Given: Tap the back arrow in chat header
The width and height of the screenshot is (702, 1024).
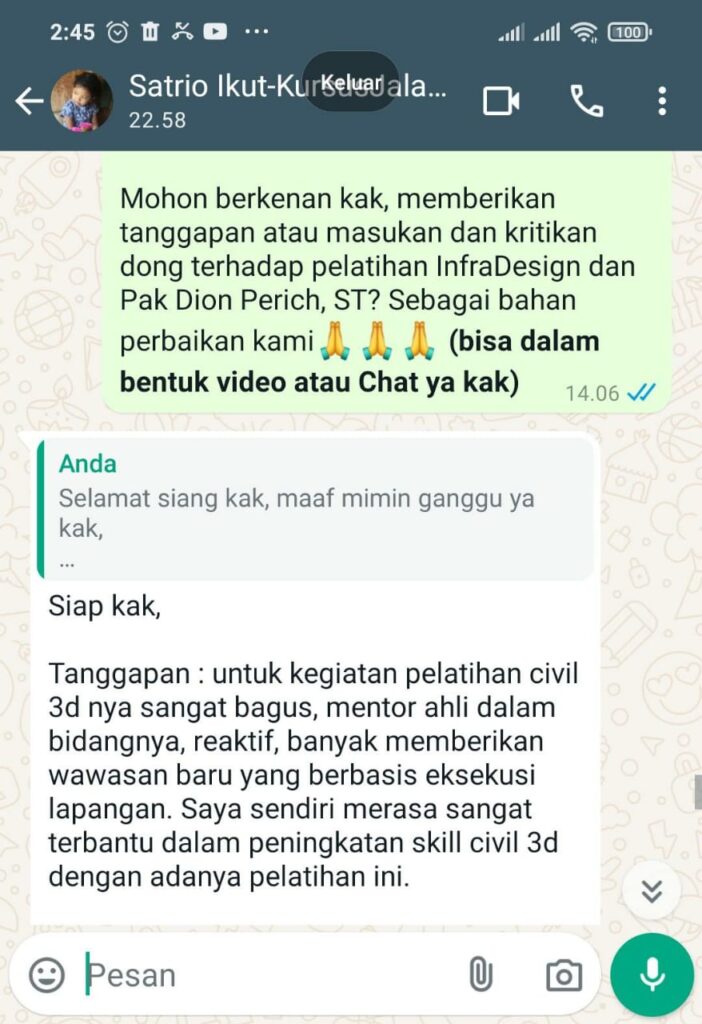Looking at the screenshot, I should (29, 101).
